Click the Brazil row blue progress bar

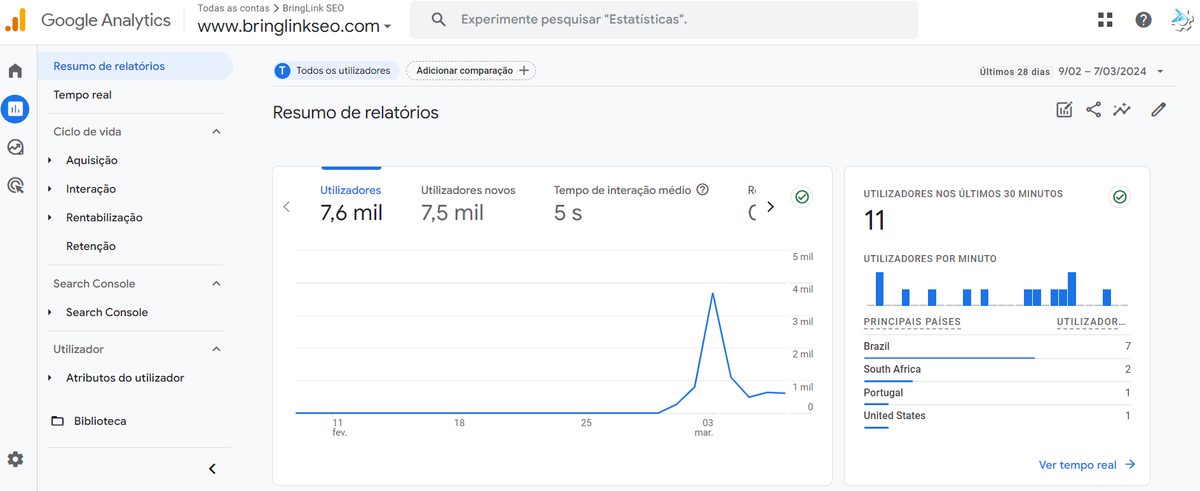(x=949, y=357)
